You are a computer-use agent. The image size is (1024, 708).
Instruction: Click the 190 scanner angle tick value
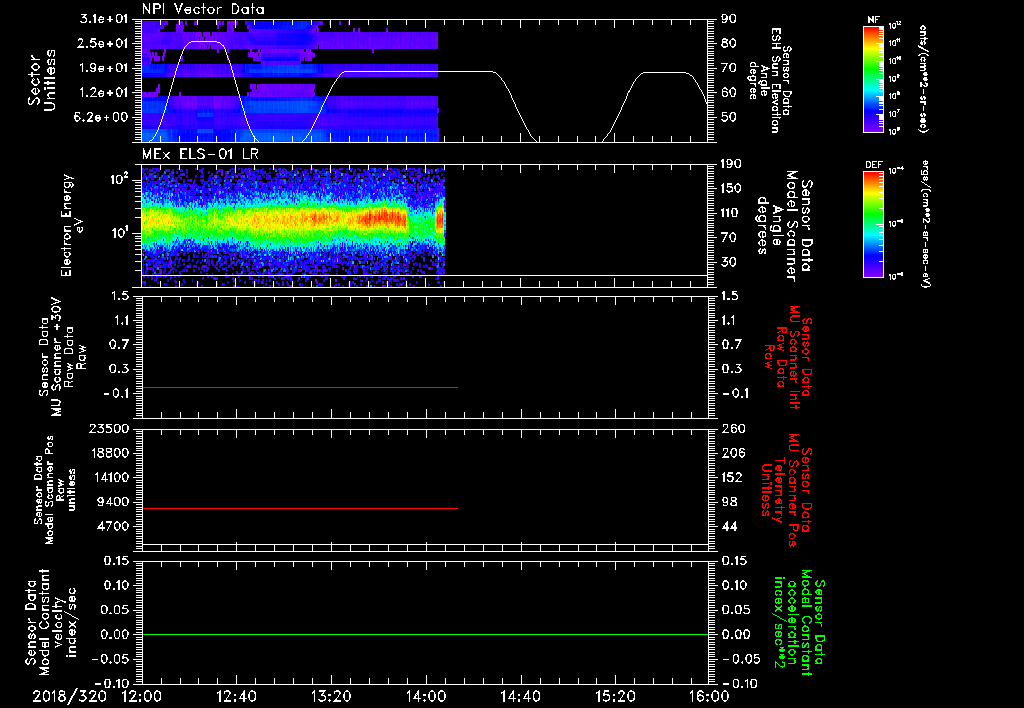coord(731,164)
